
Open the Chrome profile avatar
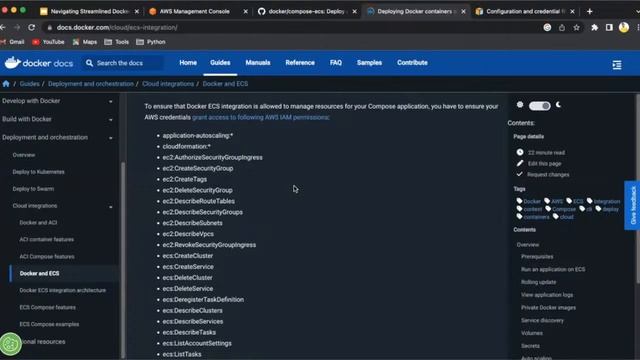click(624, 27)
